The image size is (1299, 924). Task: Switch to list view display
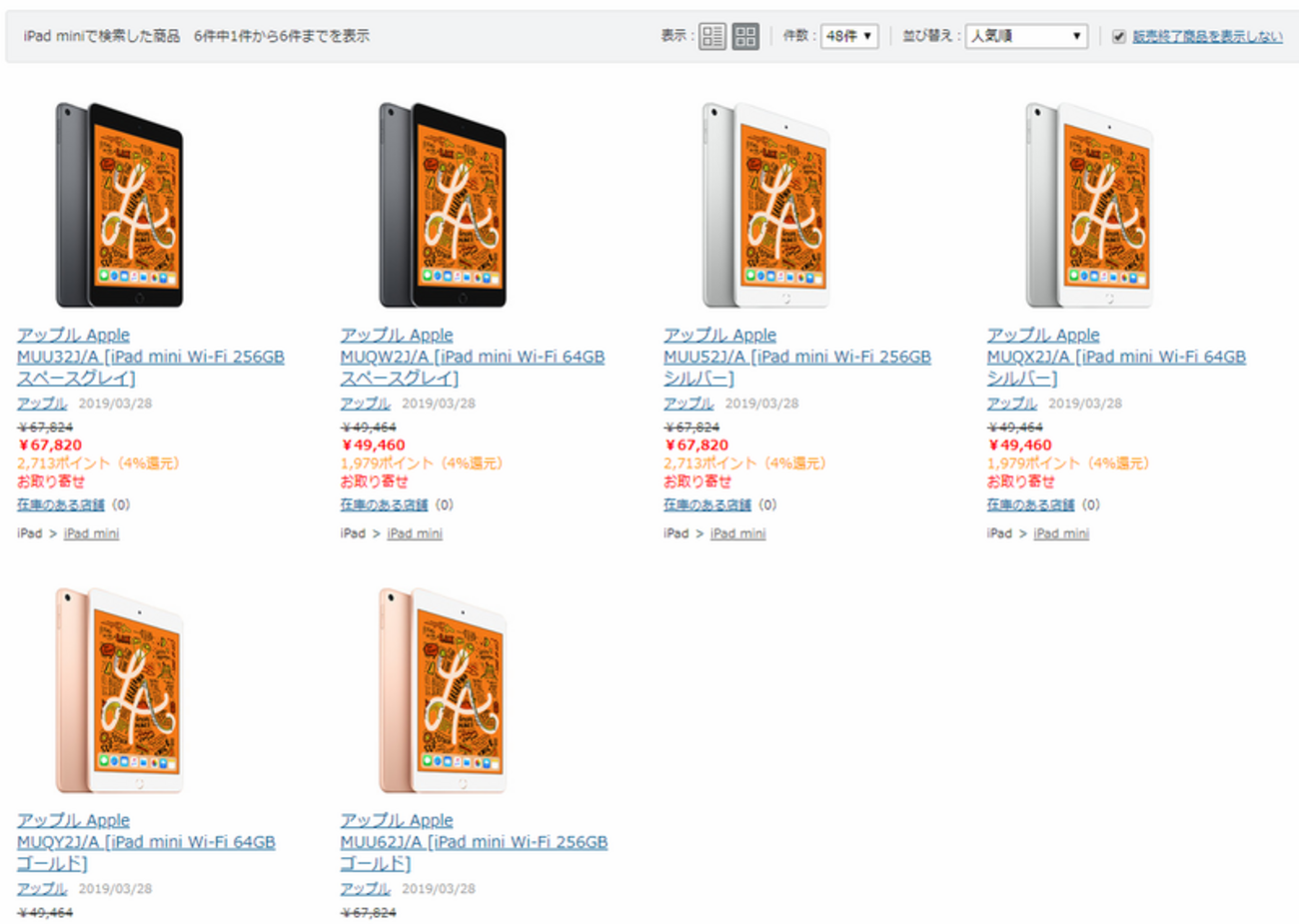coord(711,37)
